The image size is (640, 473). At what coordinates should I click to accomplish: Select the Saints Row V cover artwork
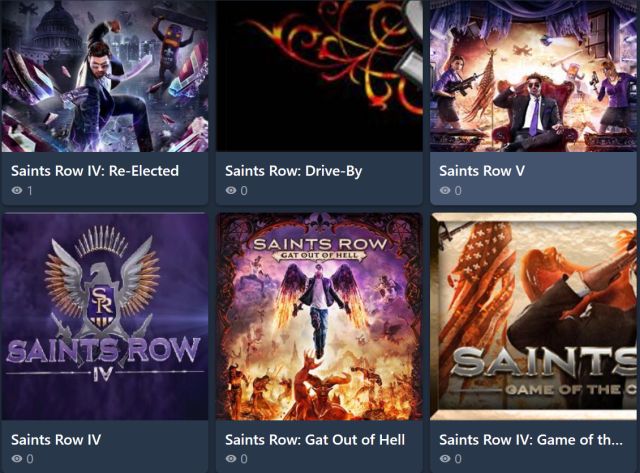pyautogui.click(x=533, y=76)
